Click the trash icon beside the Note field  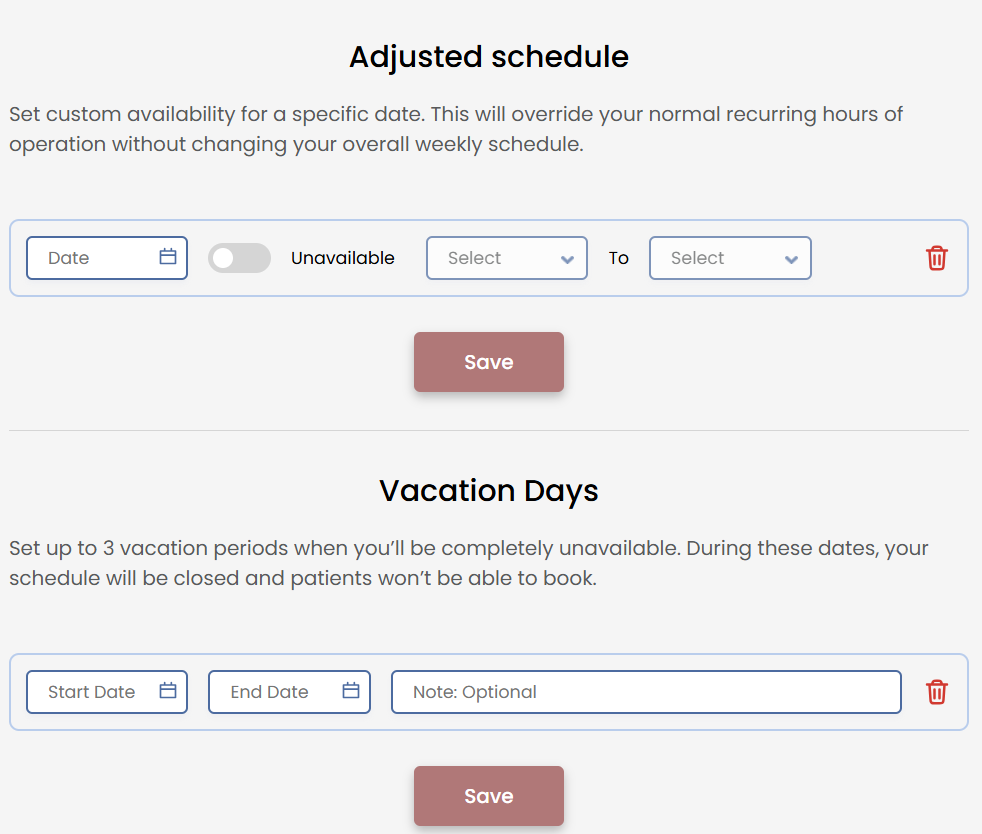936,691
